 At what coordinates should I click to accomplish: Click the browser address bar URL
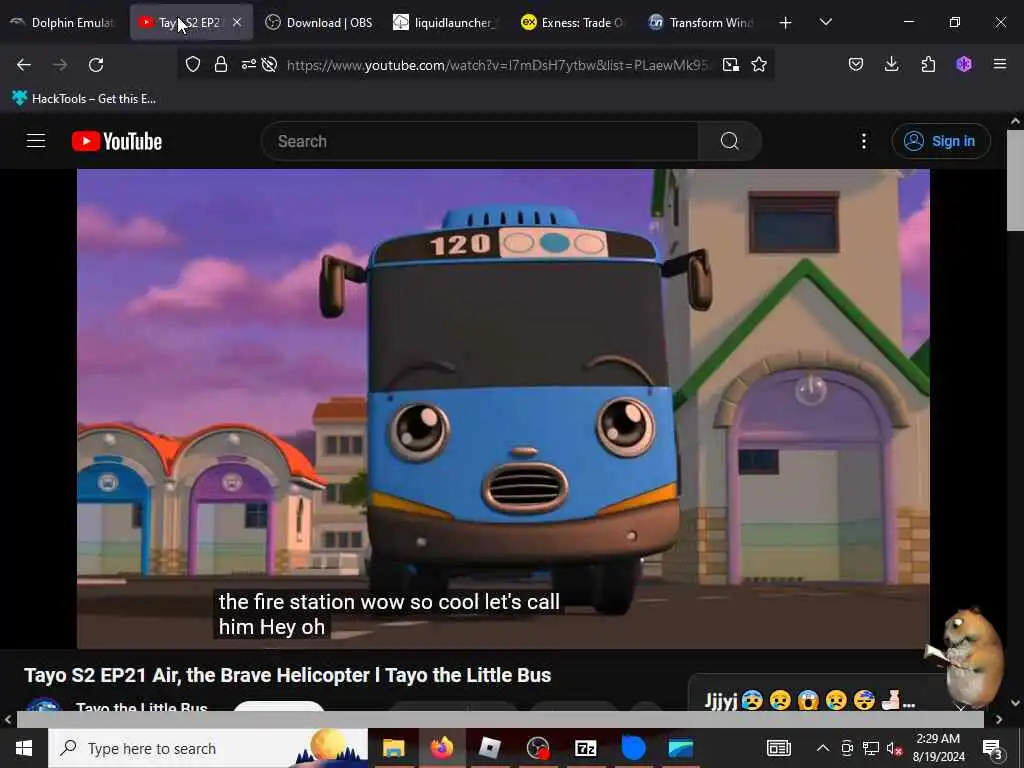click(x=498, y=64)
